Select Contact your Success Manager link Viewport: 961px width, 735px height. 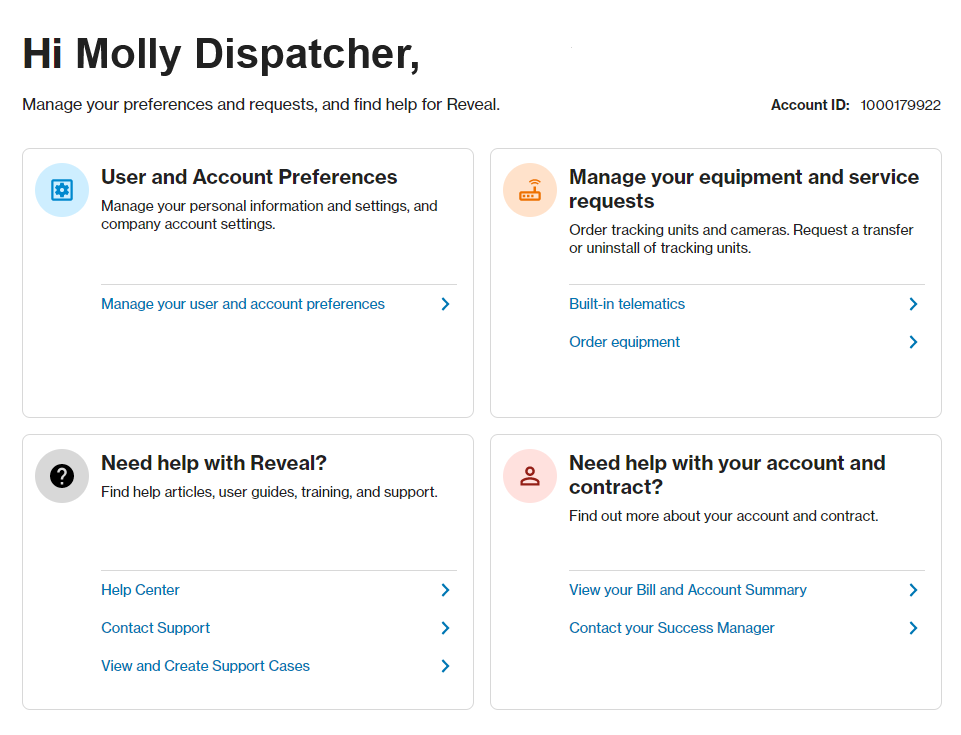[x=672, y=628]
